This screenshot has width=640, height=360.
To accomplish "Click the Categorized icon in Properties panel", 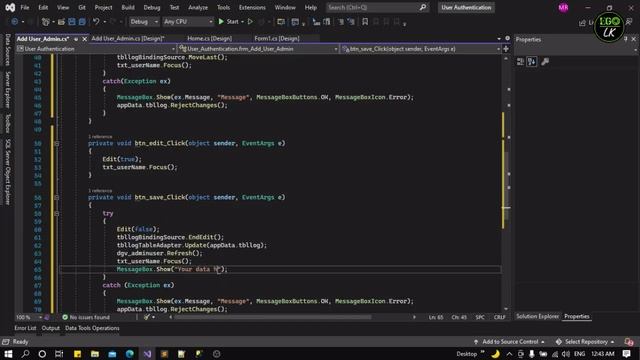I will pyautogui.click(x=520, y=62).
